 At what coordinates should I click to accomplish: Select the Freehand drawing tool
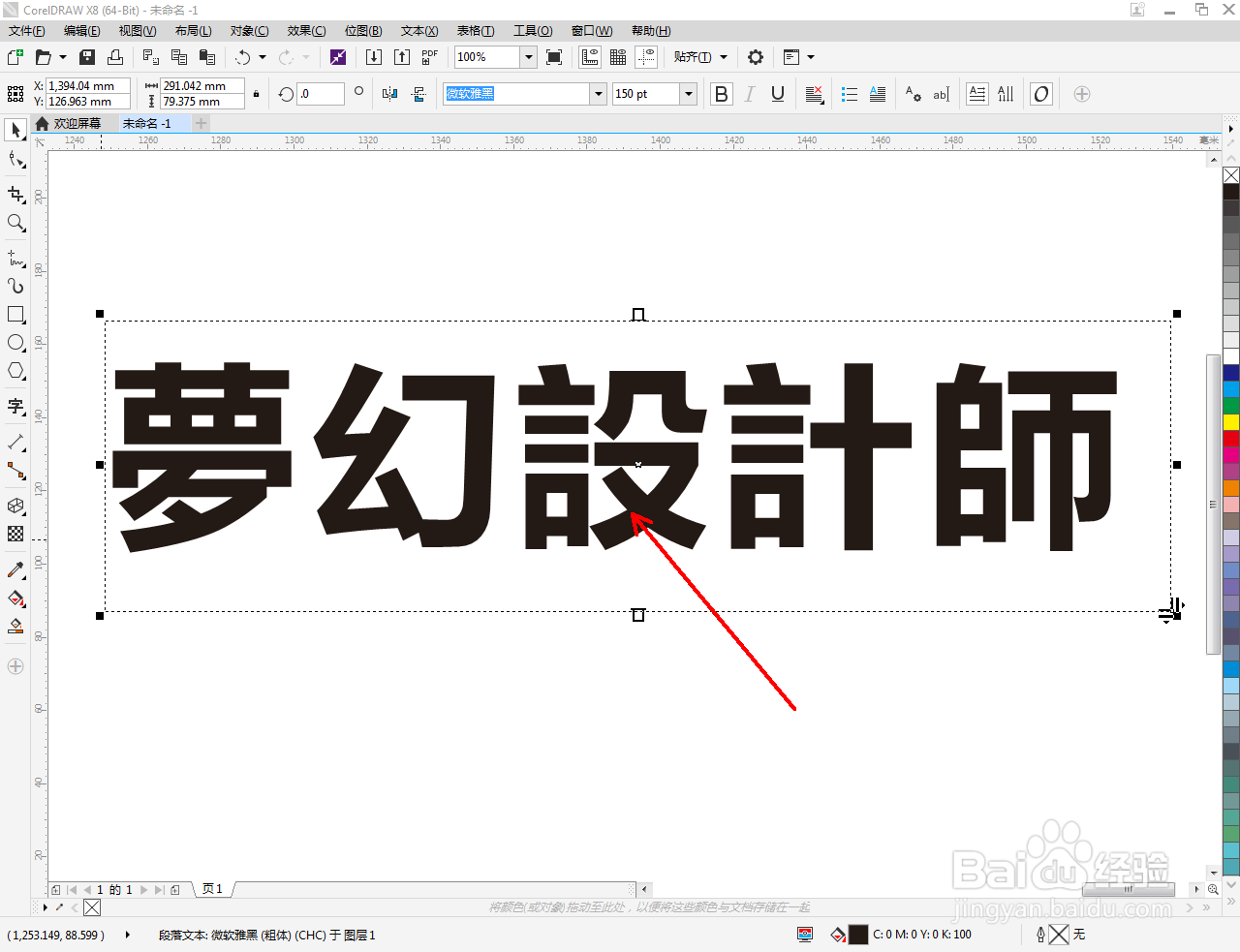[x=15, y=259]
